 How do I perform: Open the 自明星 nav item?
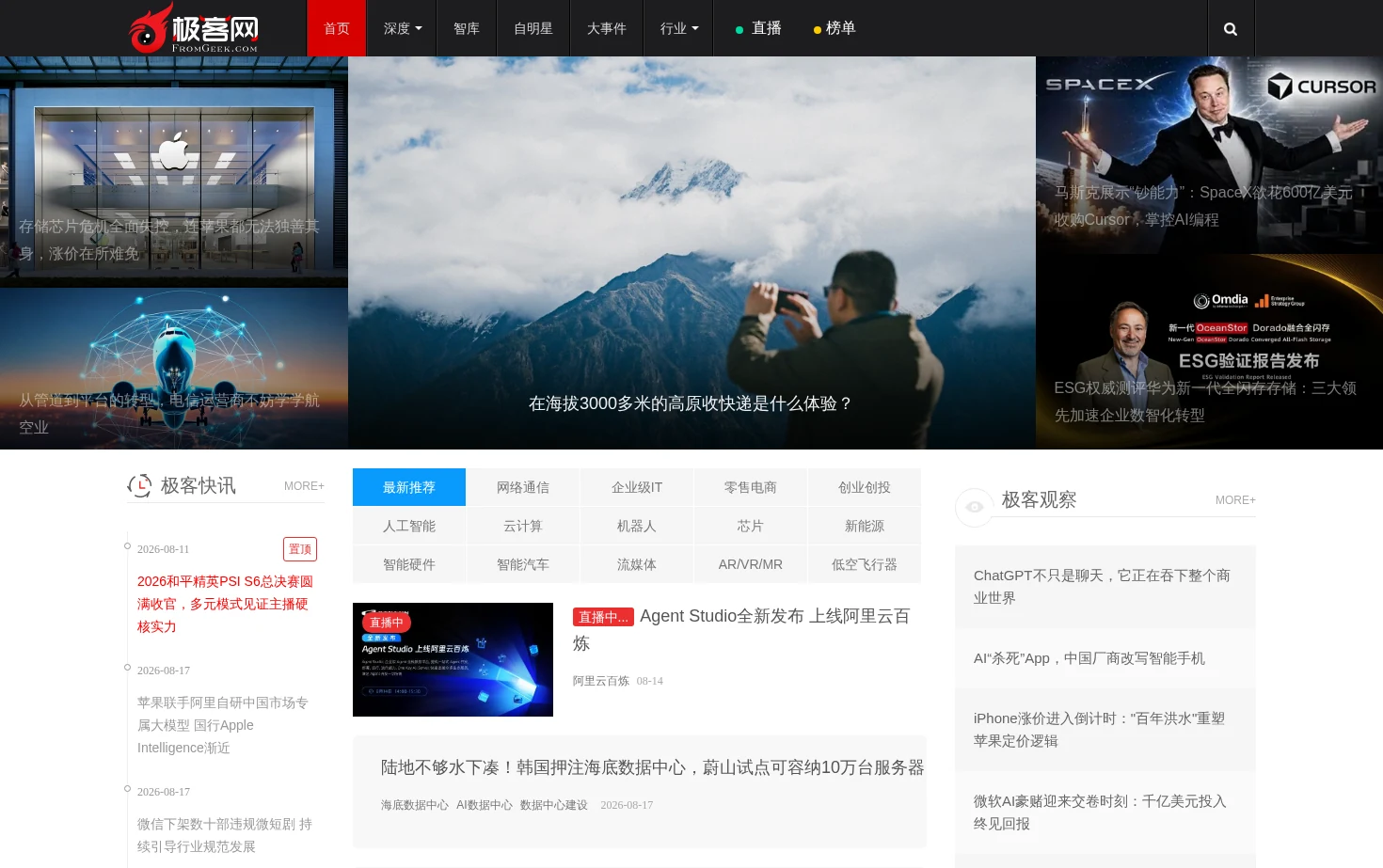tap(533, 28)
